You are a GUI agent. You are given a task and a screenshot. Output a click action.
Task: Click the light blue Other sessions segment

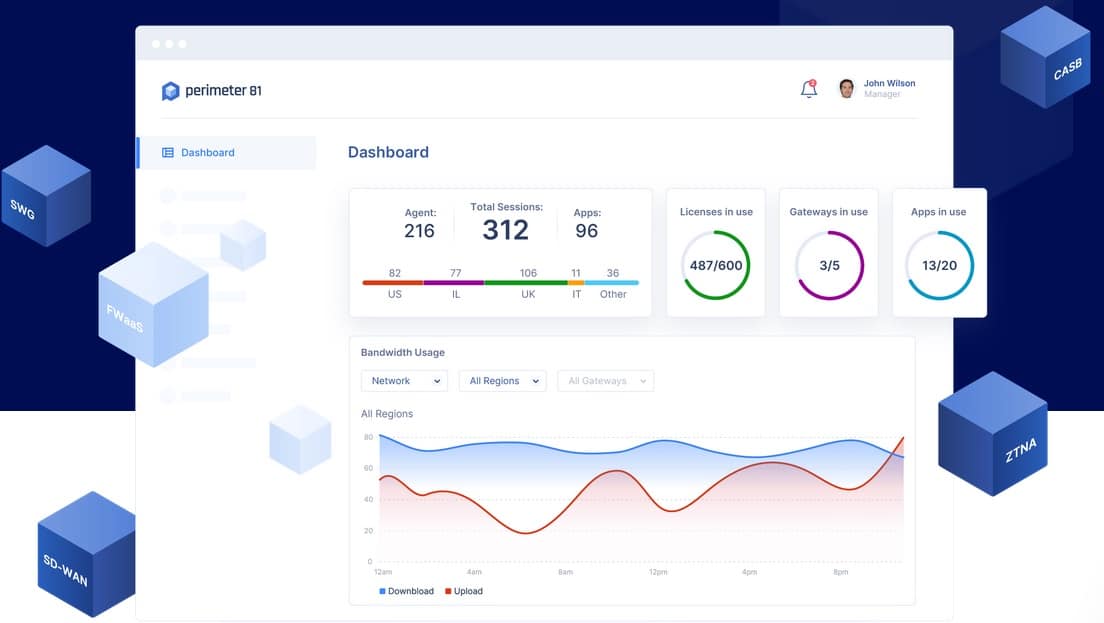612,282
